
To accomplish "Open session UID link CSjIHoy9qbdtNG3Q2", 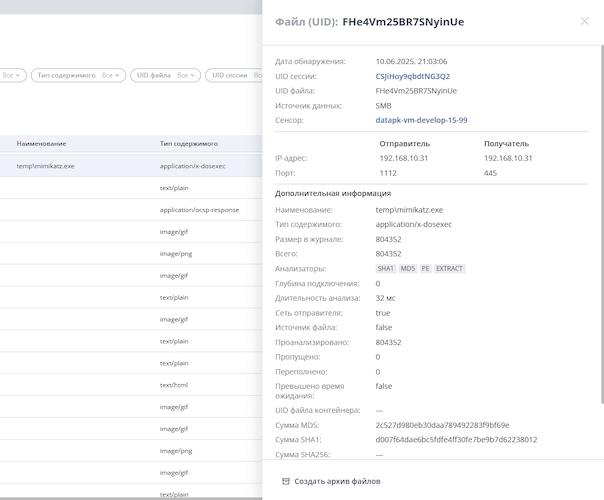I will (x=412, y=76).
